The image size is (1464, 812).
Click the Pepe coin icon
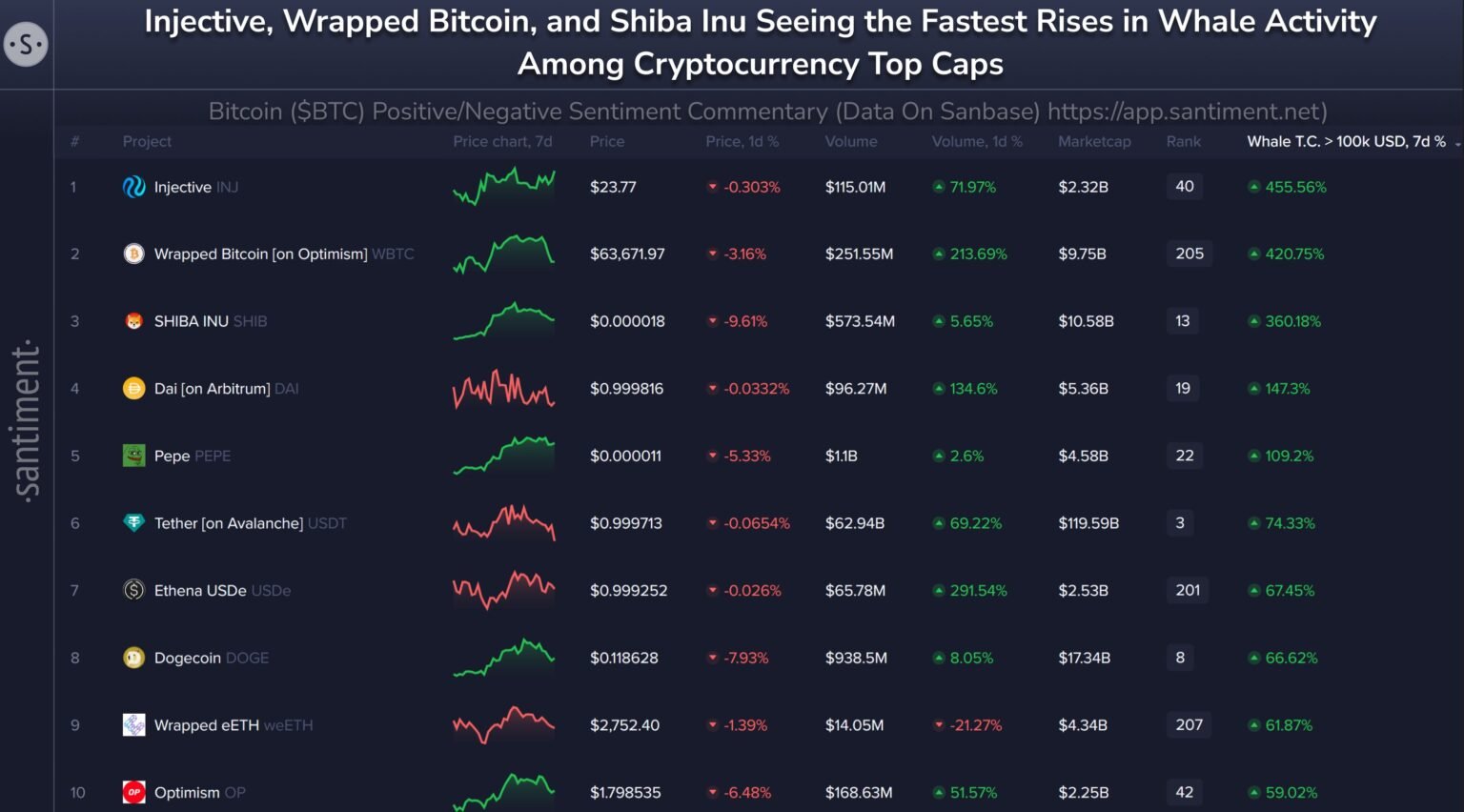pos(133,456)
